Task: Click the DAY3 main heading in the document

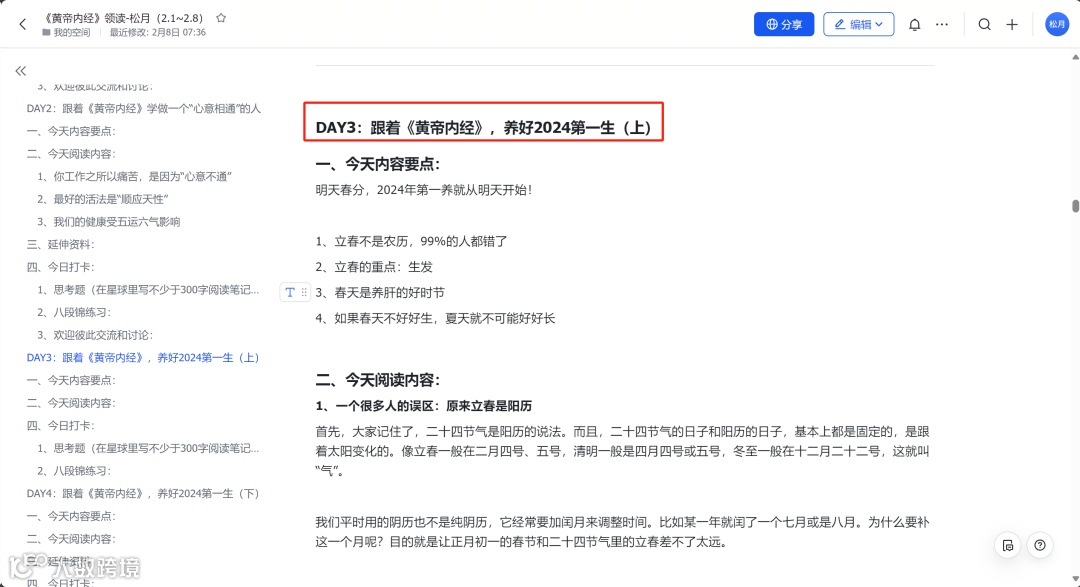Action: tap(484, 127)
